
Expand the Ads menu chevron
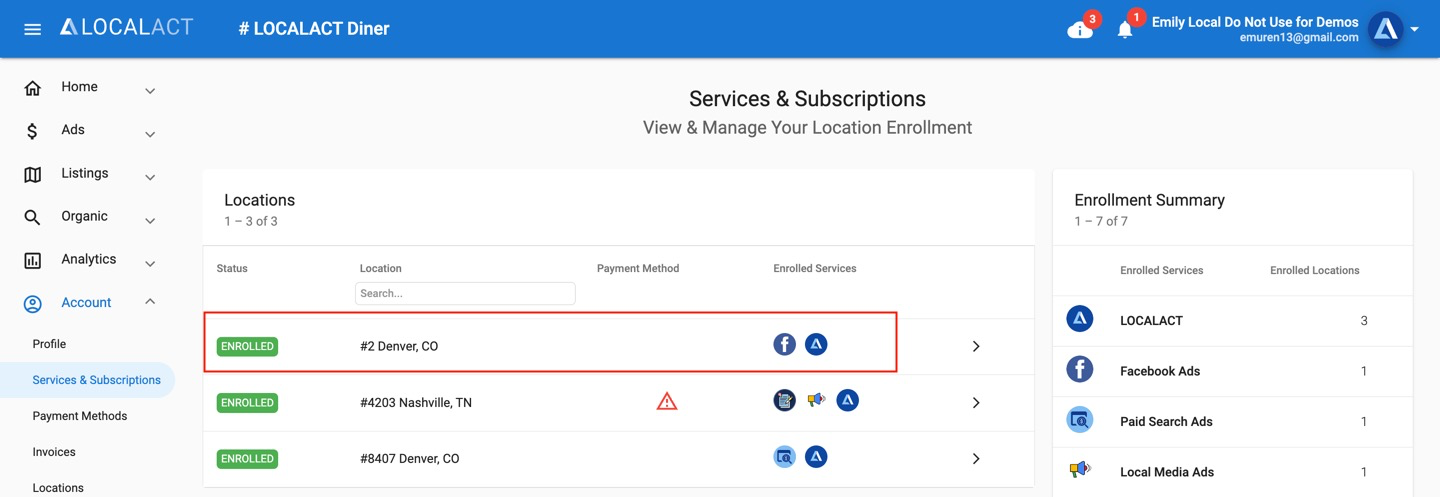[150, 134]
